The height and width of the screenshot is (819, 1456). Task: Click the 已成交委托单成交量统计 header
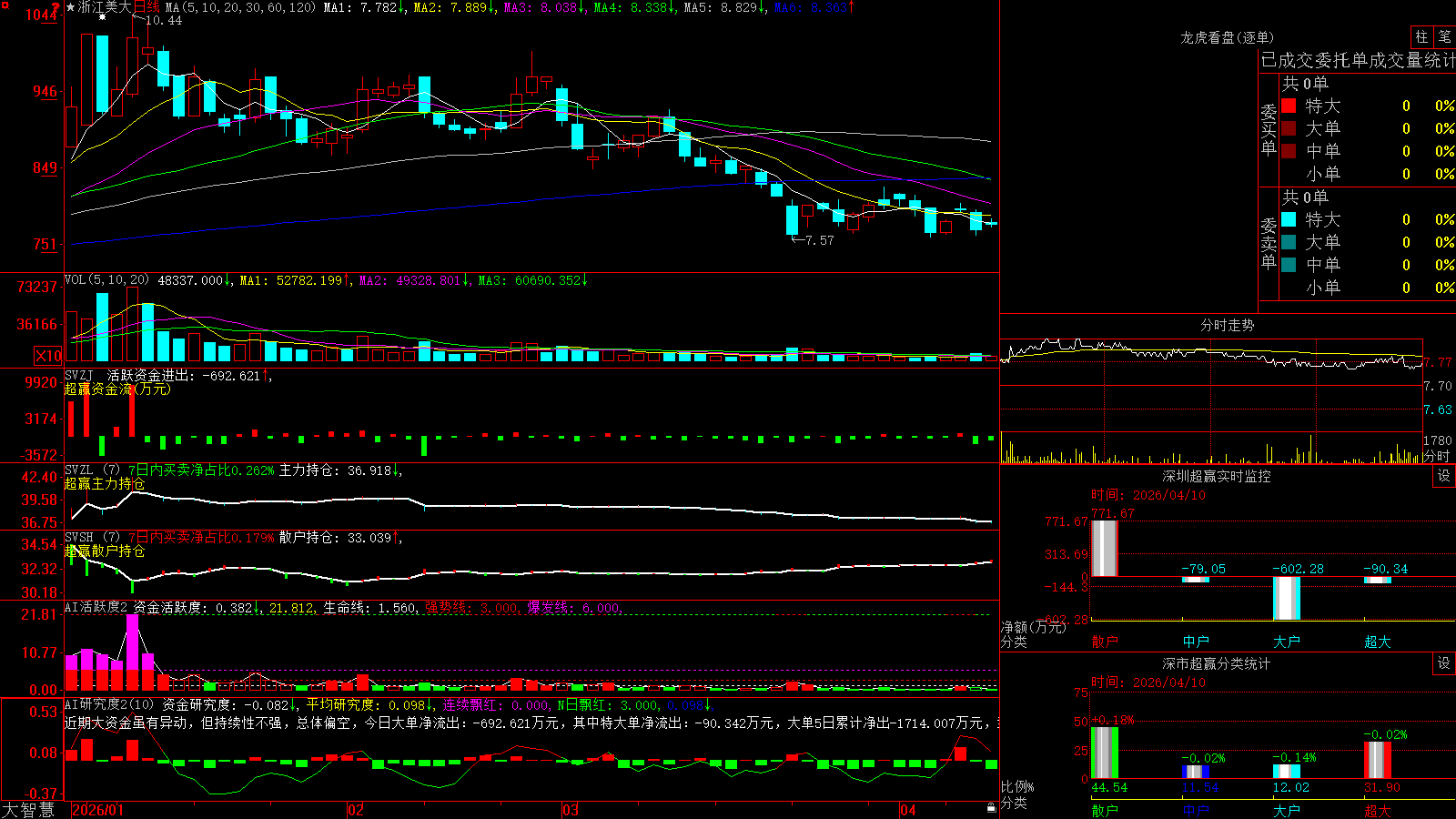pyautogui.click(x=1358, y=60)
